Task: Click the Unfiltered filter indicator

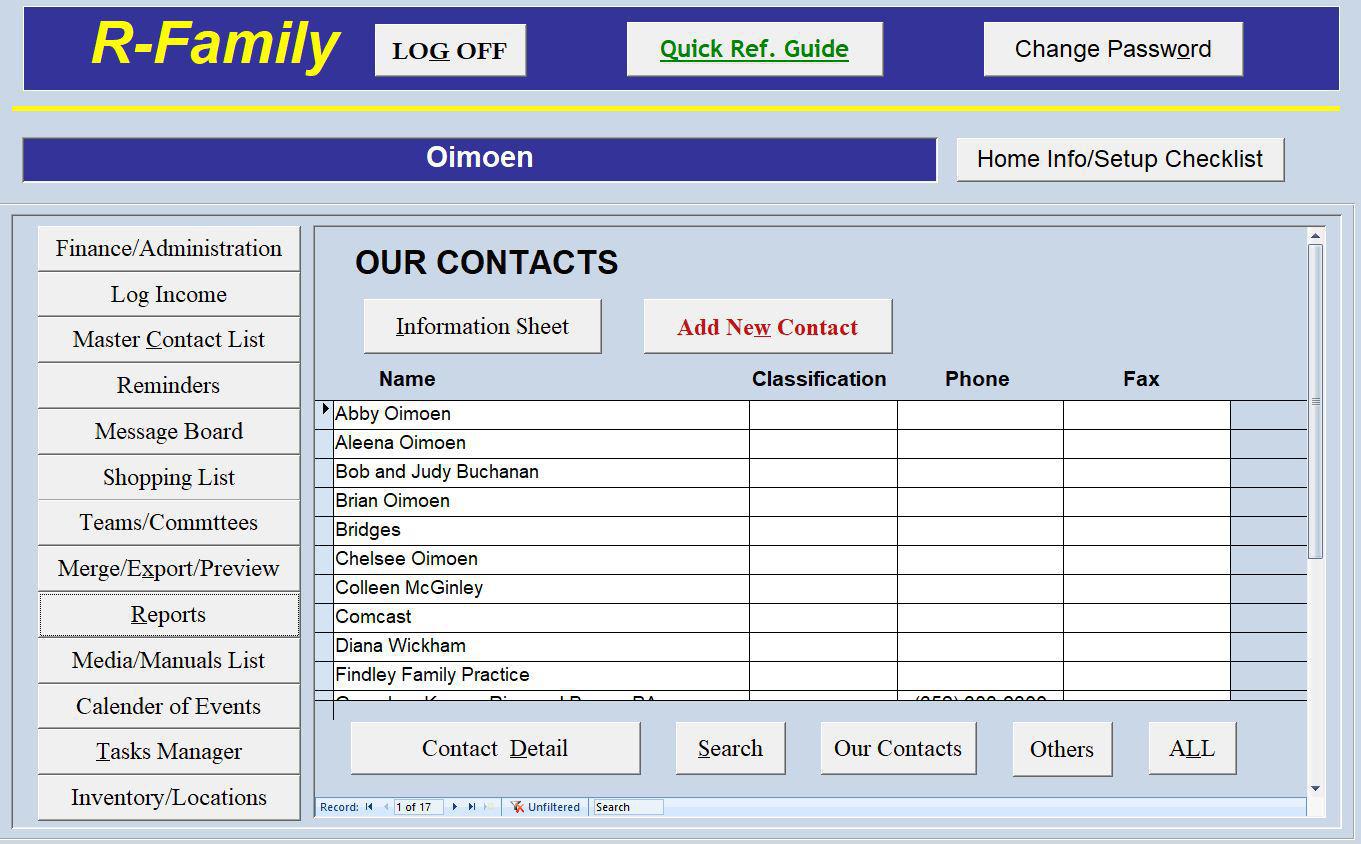Action: pyautogui.click(x=545, y=807)
